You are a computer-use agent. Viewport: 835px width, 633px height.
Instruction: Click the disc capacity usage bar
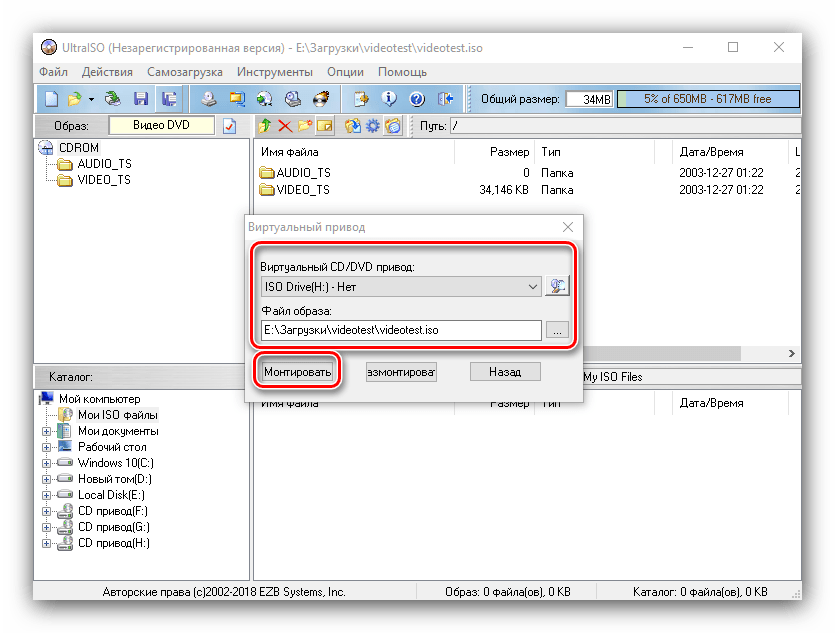(x=708, y=99)
